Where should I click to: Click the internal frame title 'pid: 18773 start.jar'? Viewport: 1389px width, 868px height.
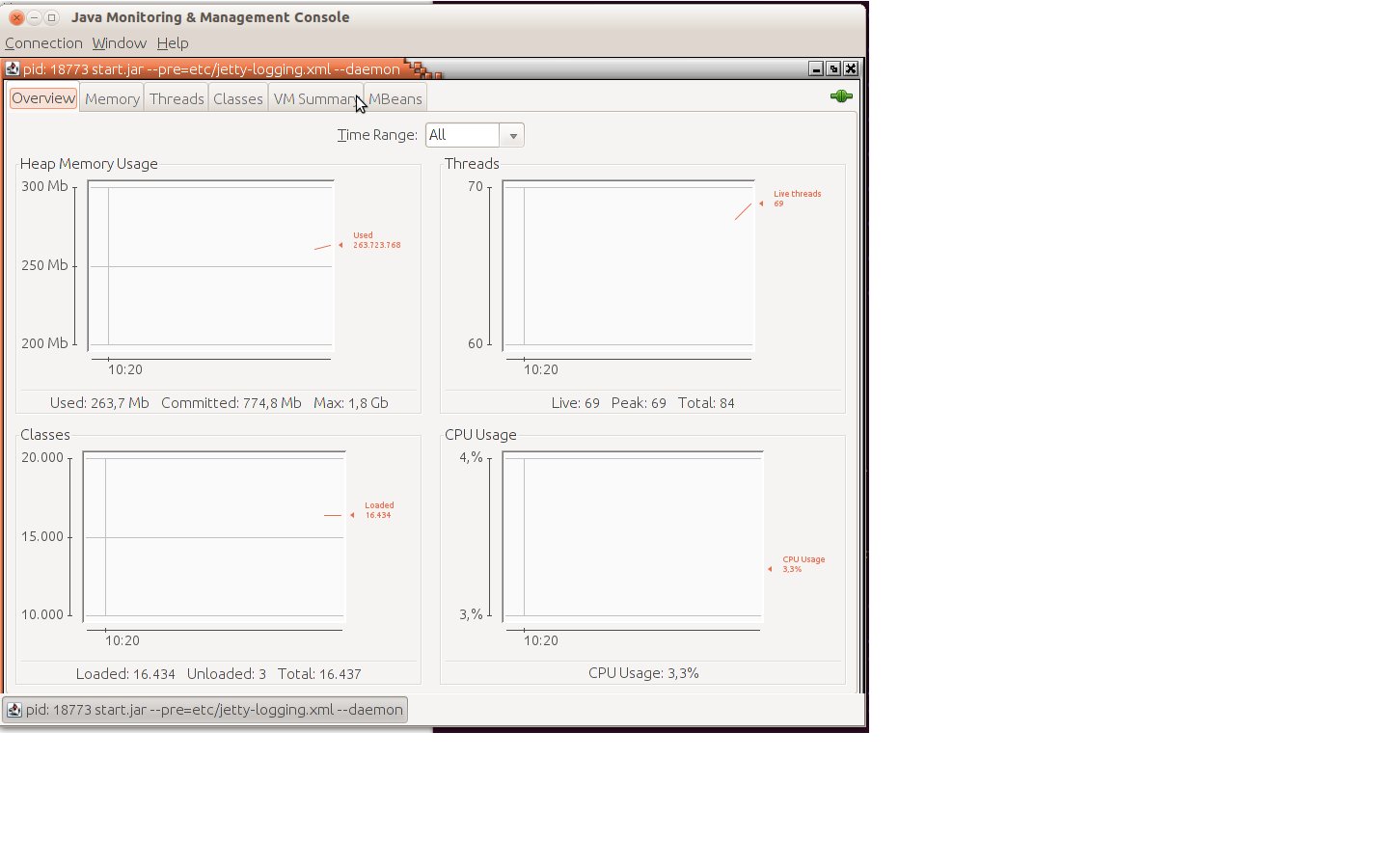coord(211,69)
